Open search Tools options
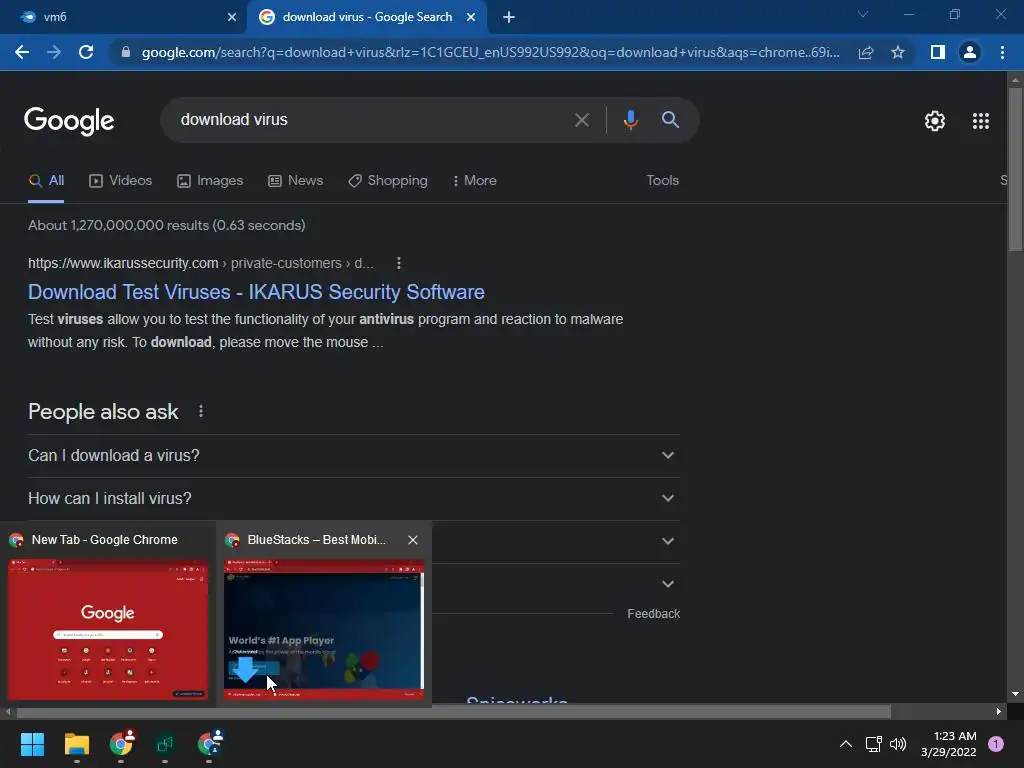The width and height of the screenshot is (1024, 768). 662,181
